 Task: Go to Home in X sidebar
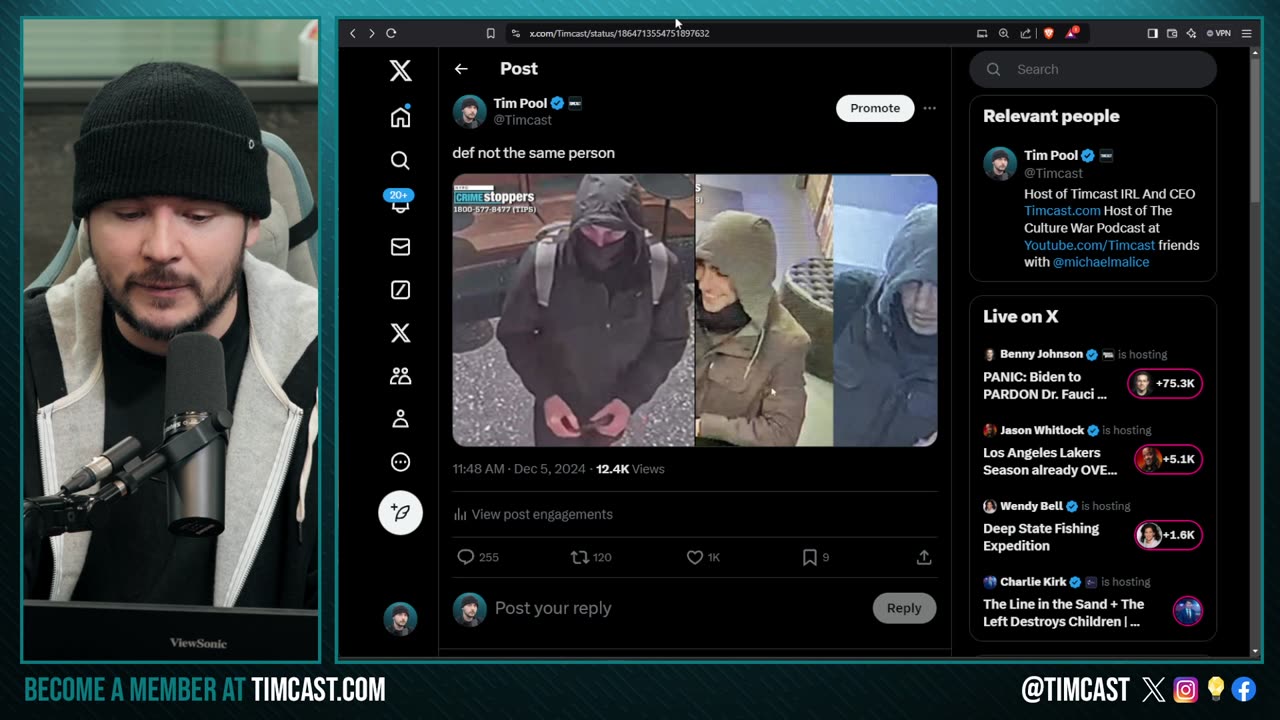tap(400, 117)
